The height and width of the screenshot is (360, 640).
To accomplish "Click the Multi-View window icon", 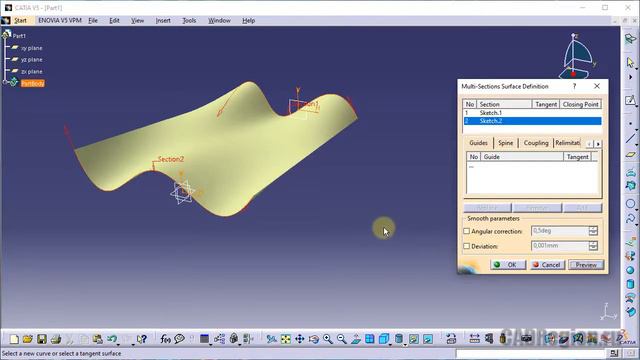I will pos(370,339).
